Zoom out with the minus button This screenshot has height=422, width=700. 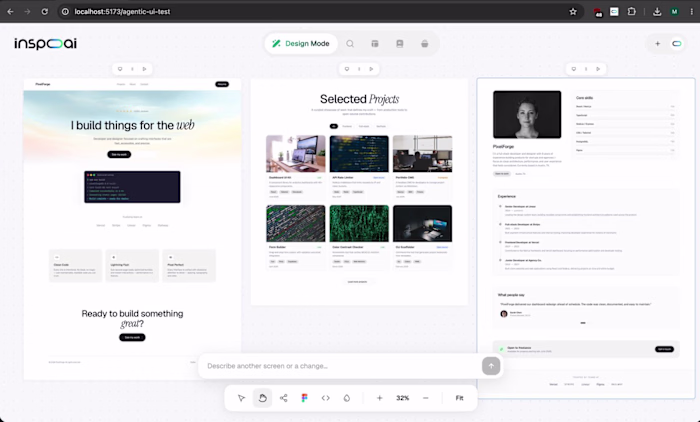(x=425, y=398)
